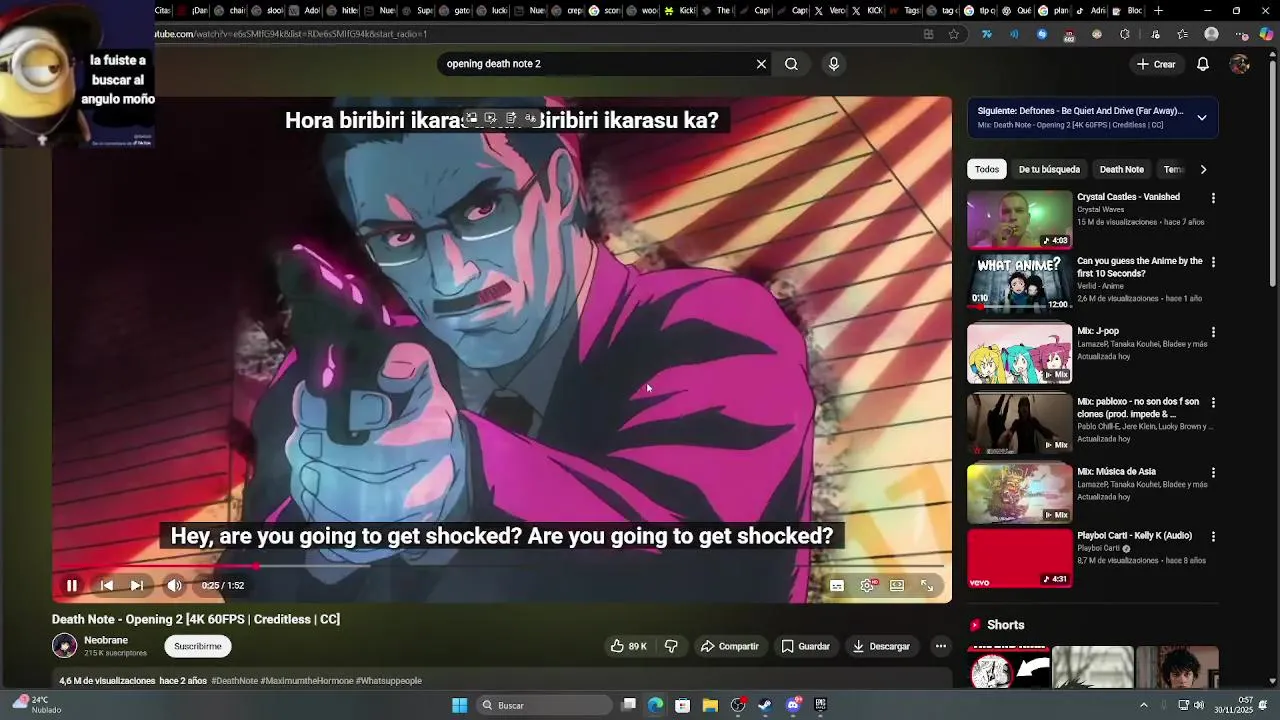The width and height of the screenshot is (1280, 720).
Task: Mute the video volume speaker icon
Action: [174, 586]
